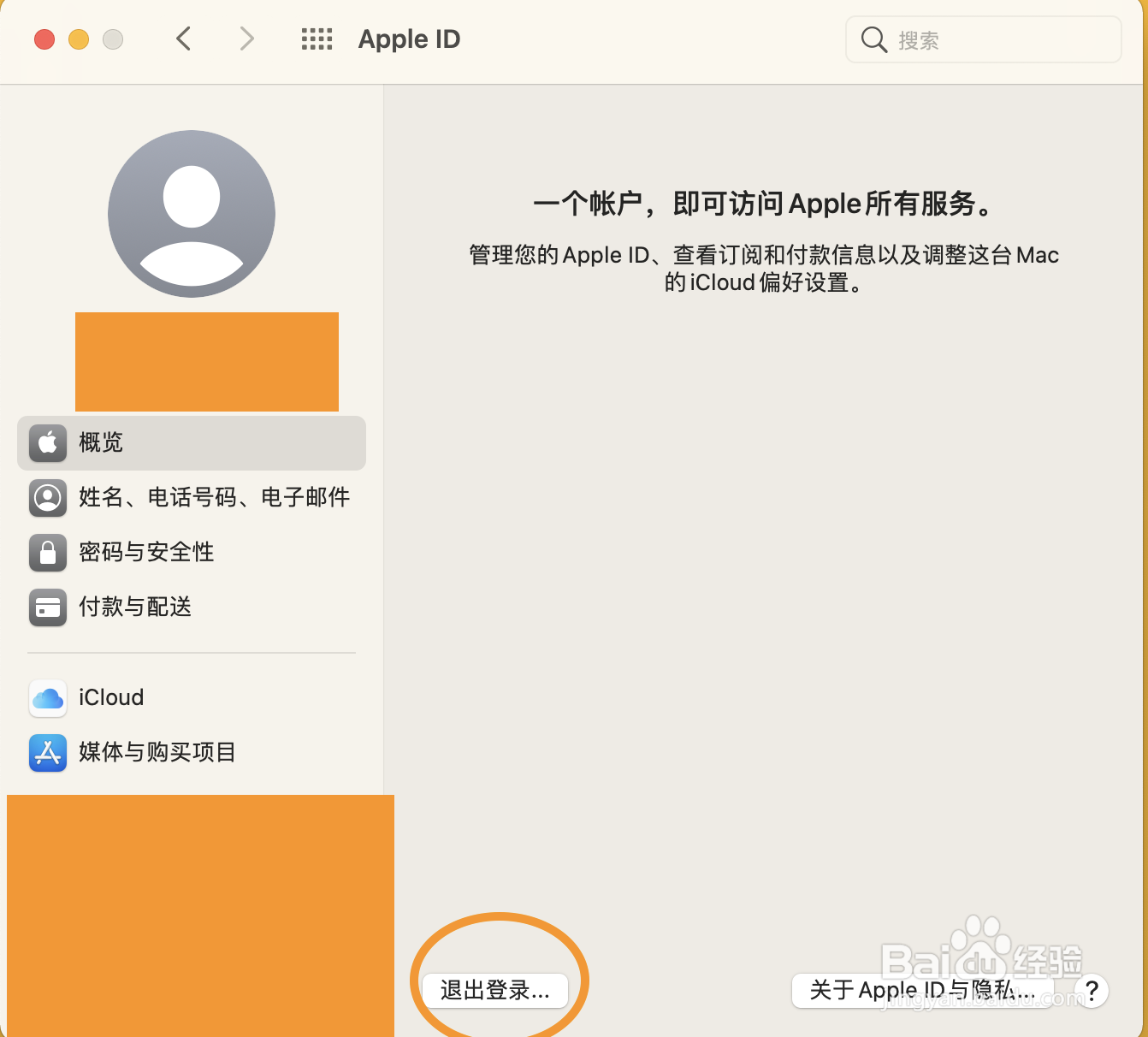Open help with the question mark button
This screenshot has height=1037, width=1148.
1092,991
